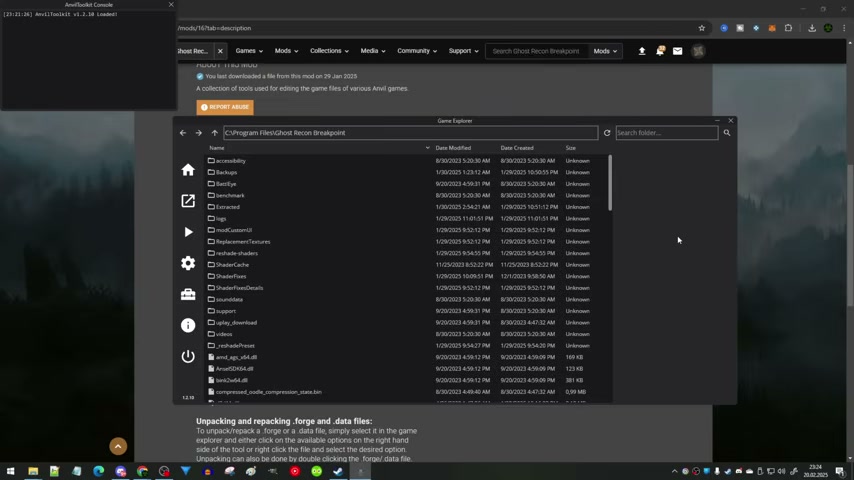Open the info icon in AnvilToolkit sidebar
Viewport: 854px width, 480px height.
188,325
